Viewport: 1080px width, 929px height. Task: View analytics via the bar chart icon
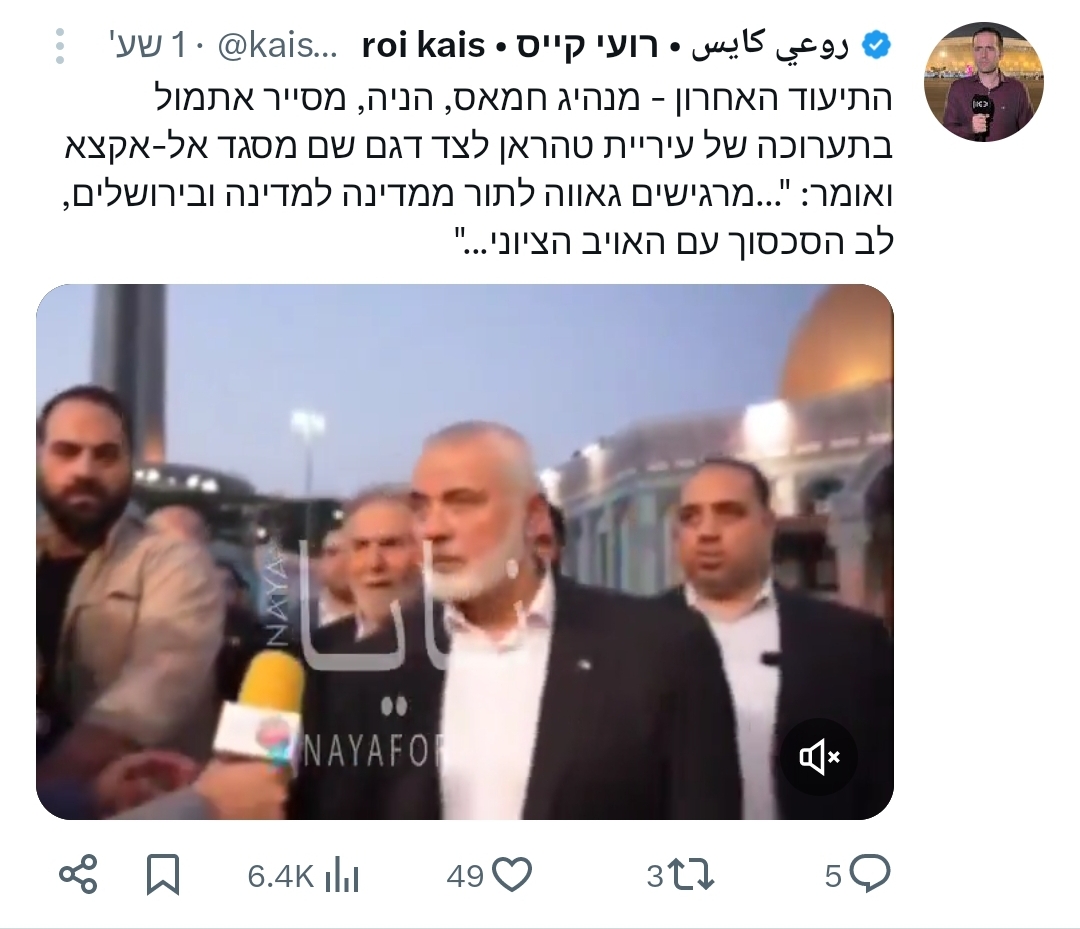(x=342, y=876)
